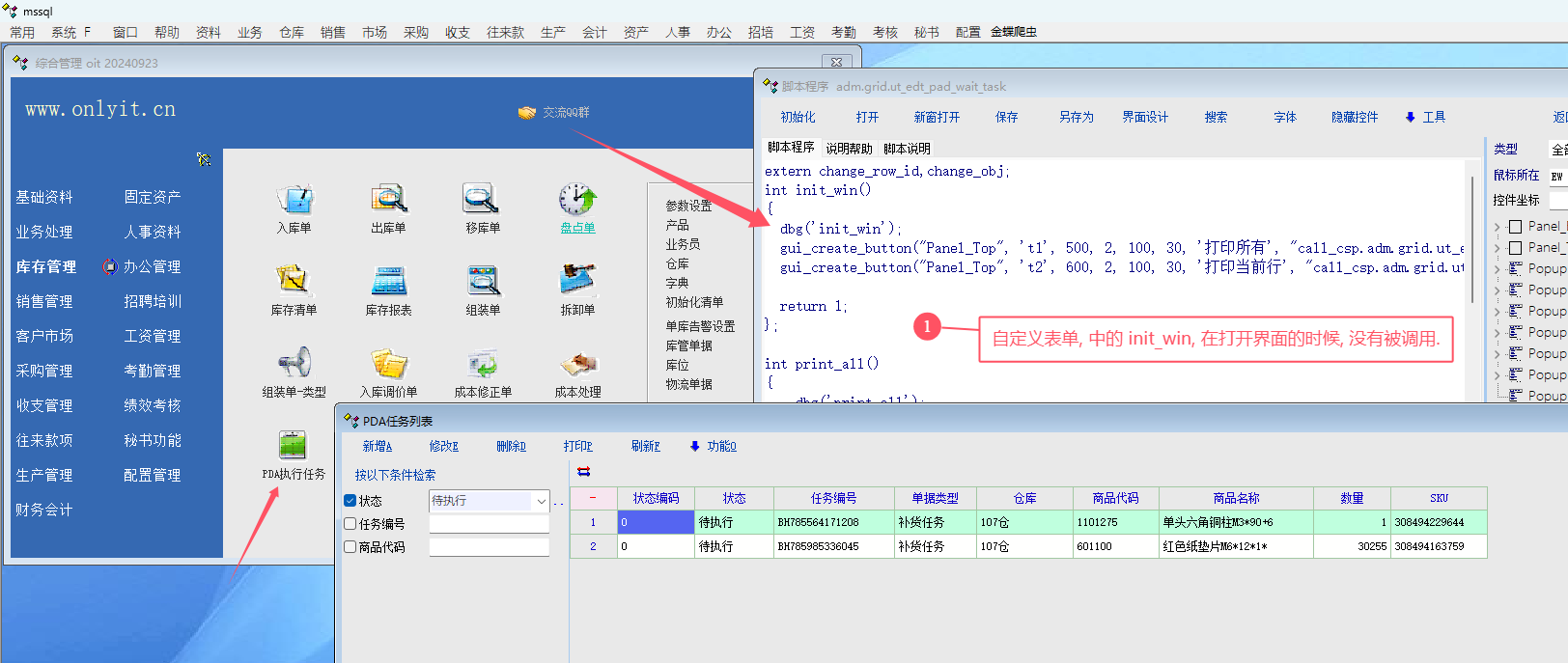Click the 移库单 icon
Screen dimensions: 1568x663
coord(482,200)
